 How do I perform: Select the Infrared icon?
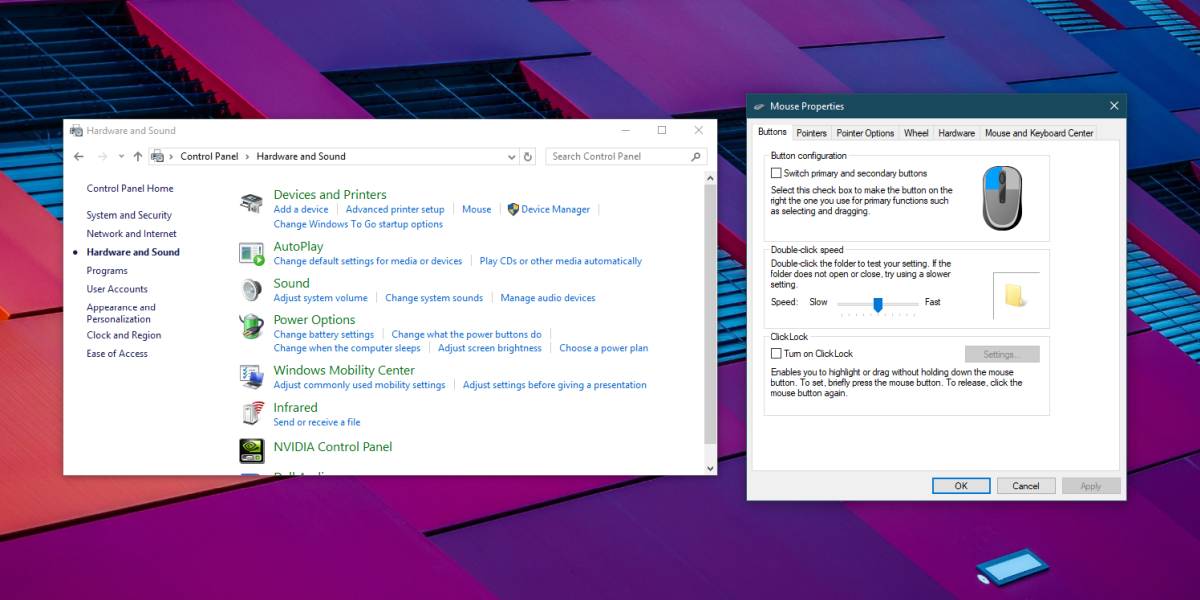click(x=253, y=413)
